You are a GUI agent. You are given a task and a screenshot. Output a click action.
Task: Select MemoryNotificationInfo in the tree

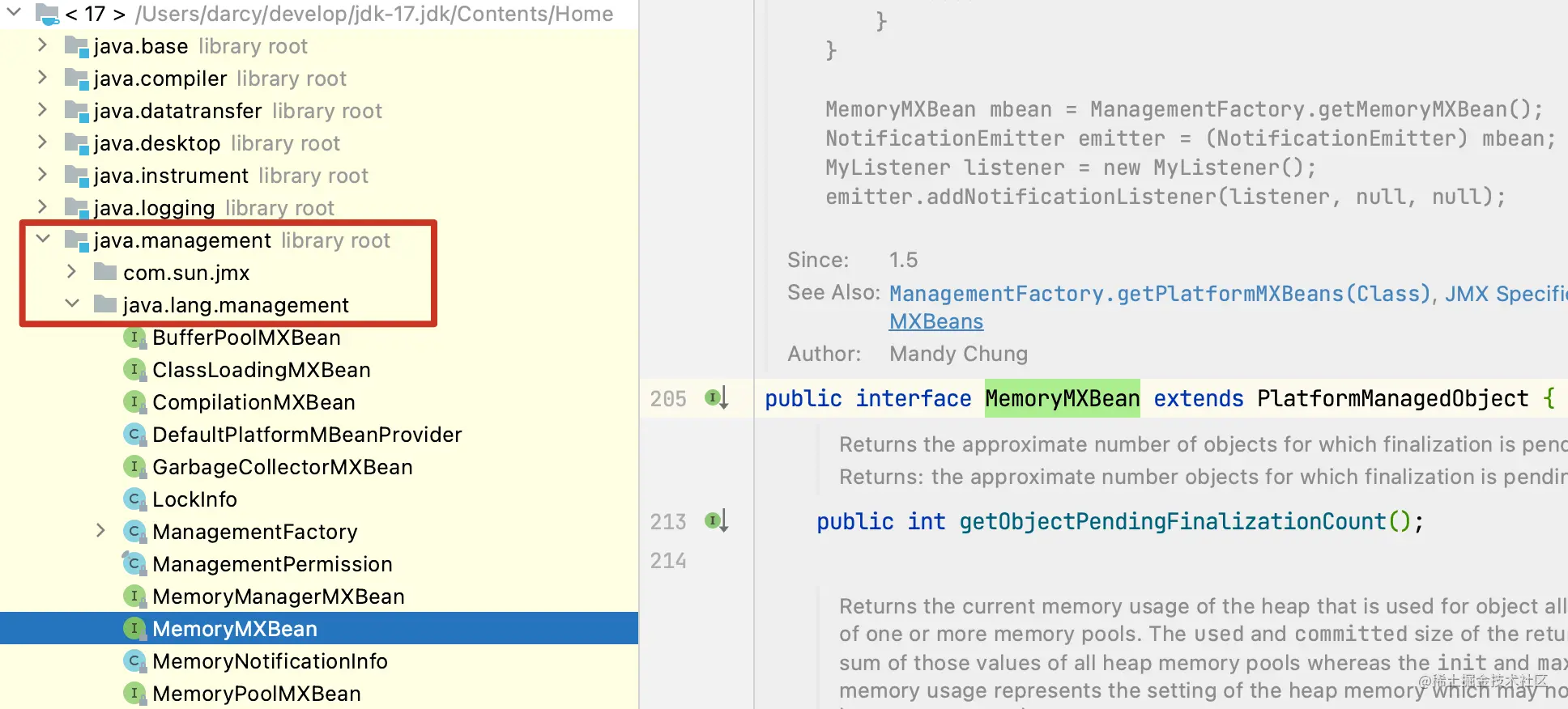pyautogui.click(x=270, y=661)
